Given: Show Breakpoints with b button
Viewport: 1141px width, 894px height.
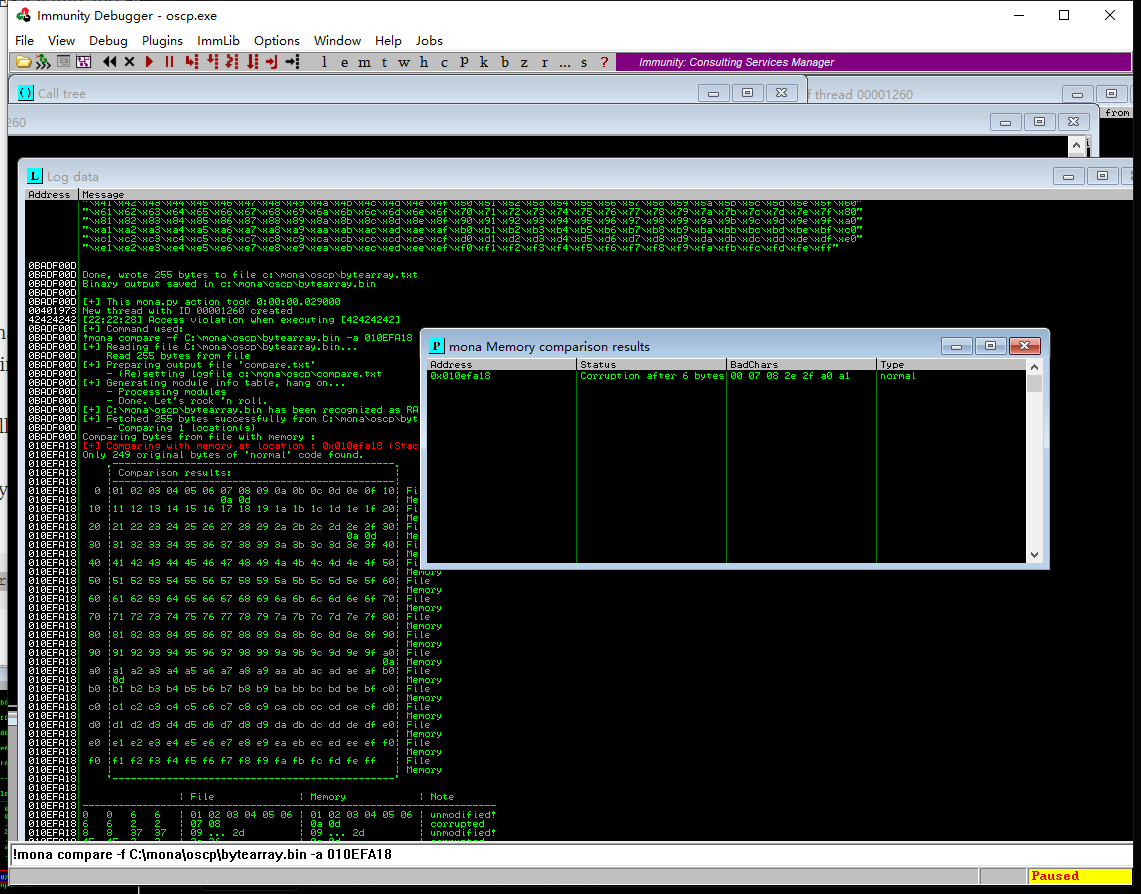Looking at the screenshot, I should click(x=504, y=62).
